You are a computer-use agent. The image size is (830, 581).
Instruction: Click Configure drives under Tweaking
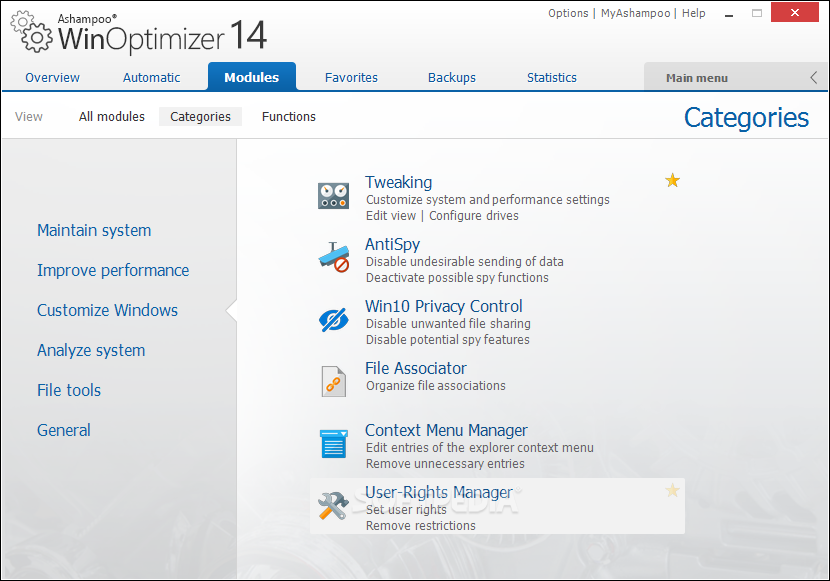point(474,215)
